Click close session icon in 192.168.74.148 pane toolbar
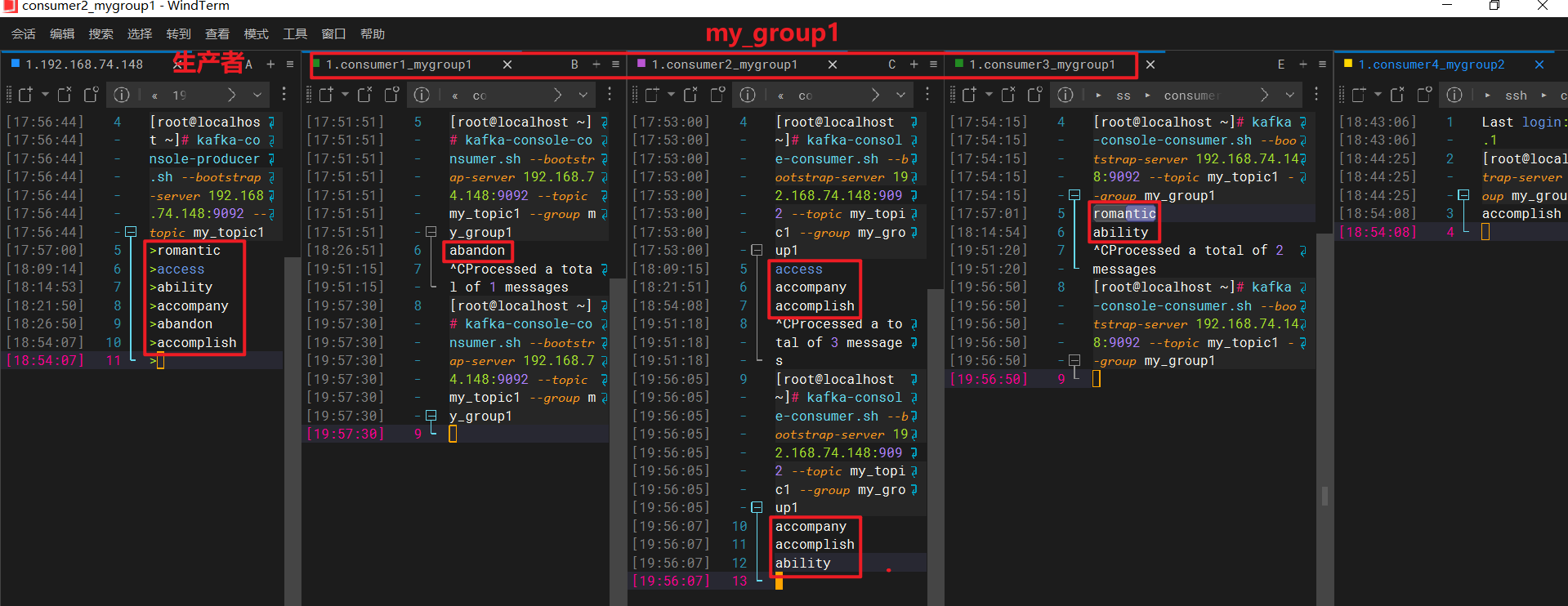The width and height of the screenshot is (1568, 606). point(65,95)
